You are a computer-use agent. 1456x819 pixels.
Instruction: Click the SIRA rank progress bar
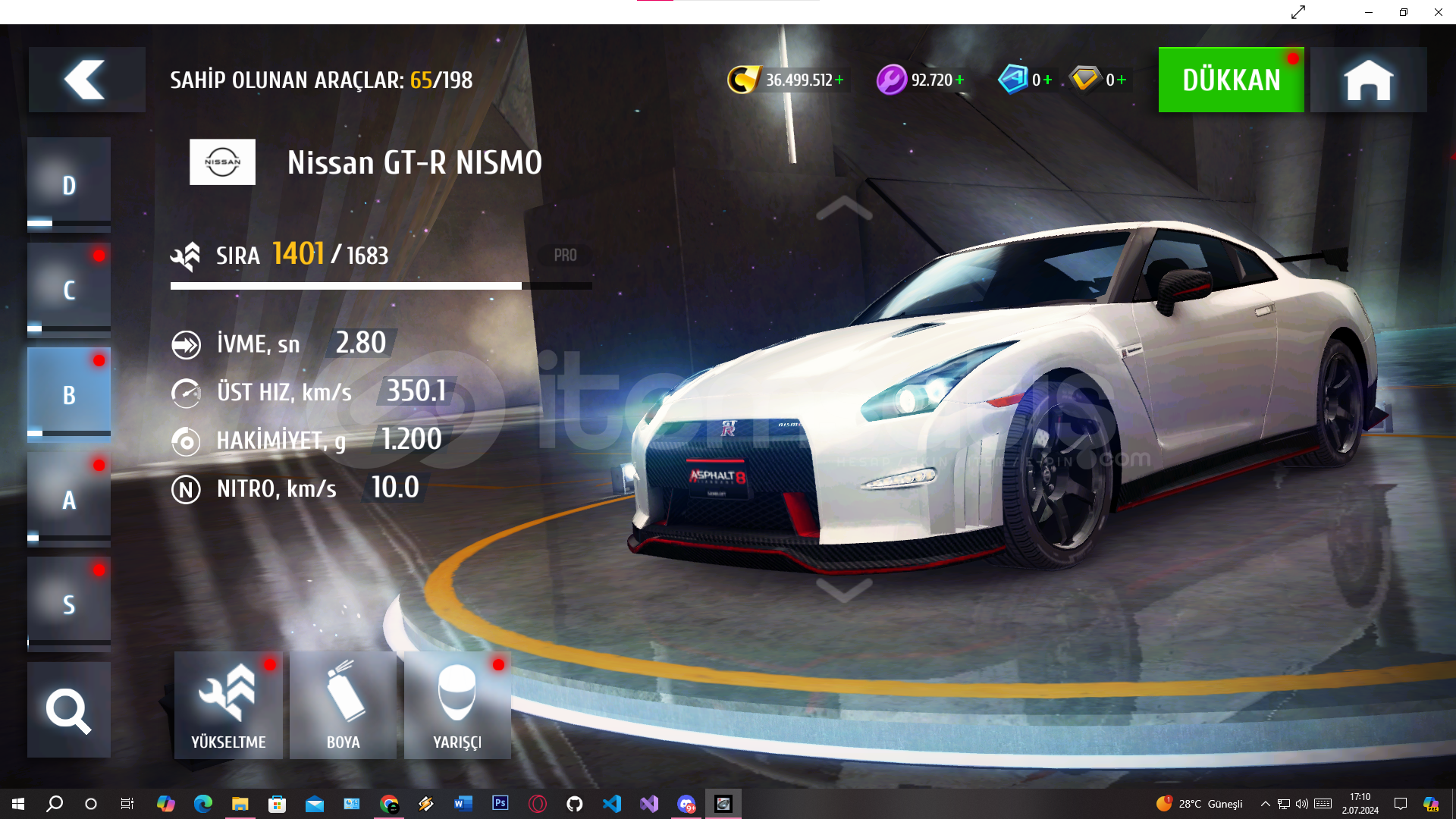click(x=381, y=286)
